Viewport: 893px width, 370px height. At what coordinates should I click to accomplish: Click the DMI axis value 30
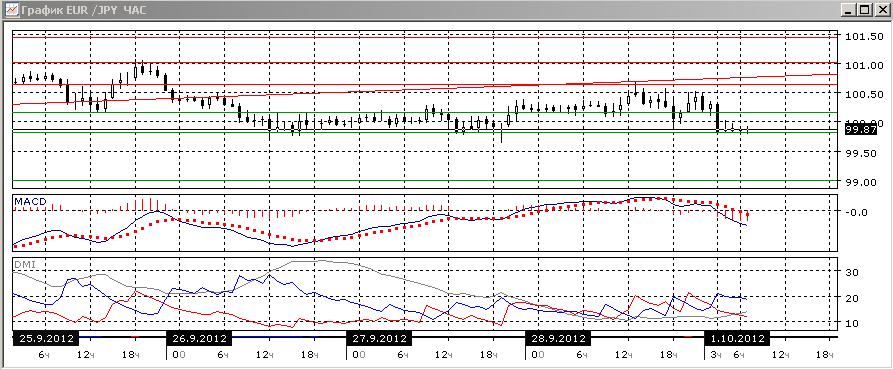pos(851,273)
